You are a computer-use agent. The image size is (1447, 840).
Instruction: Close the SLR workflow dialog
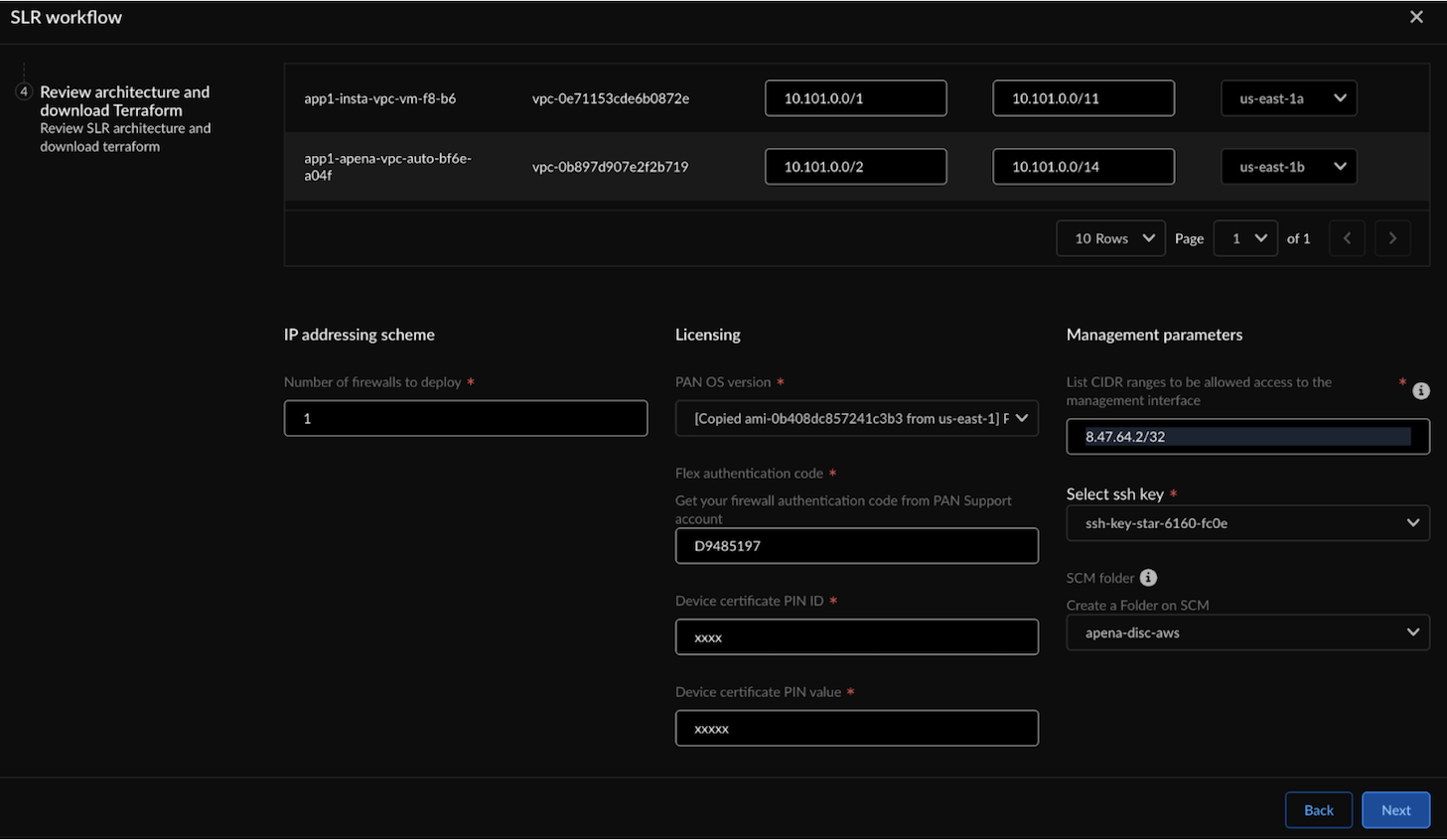tap(1416, 17)
